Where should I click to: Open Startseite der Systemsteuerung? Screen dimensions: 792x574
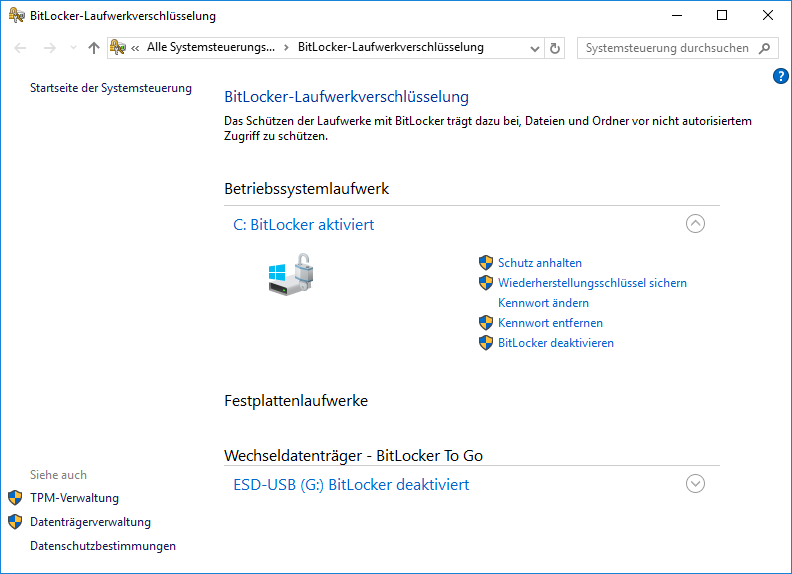coord(111,88)
